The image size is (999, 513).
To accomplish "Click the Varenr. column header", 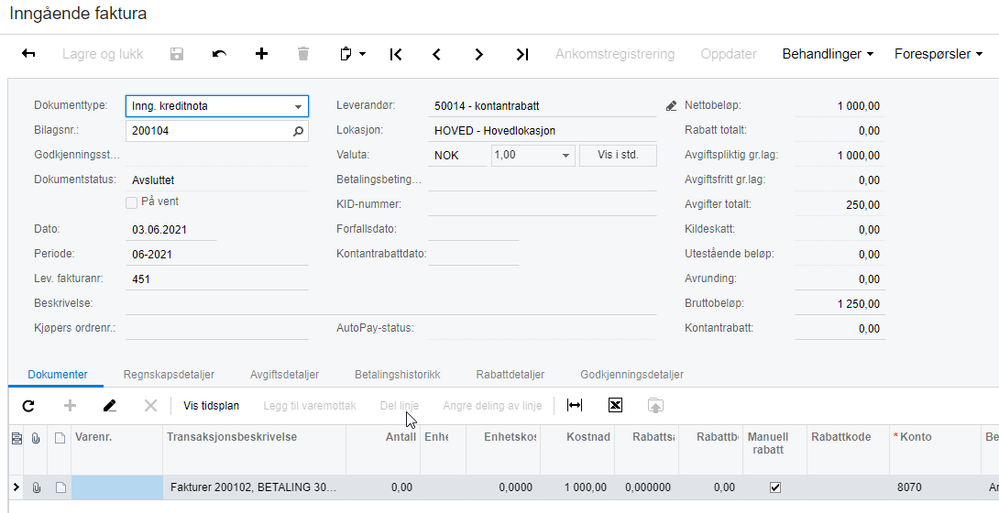I will point(117,449).
